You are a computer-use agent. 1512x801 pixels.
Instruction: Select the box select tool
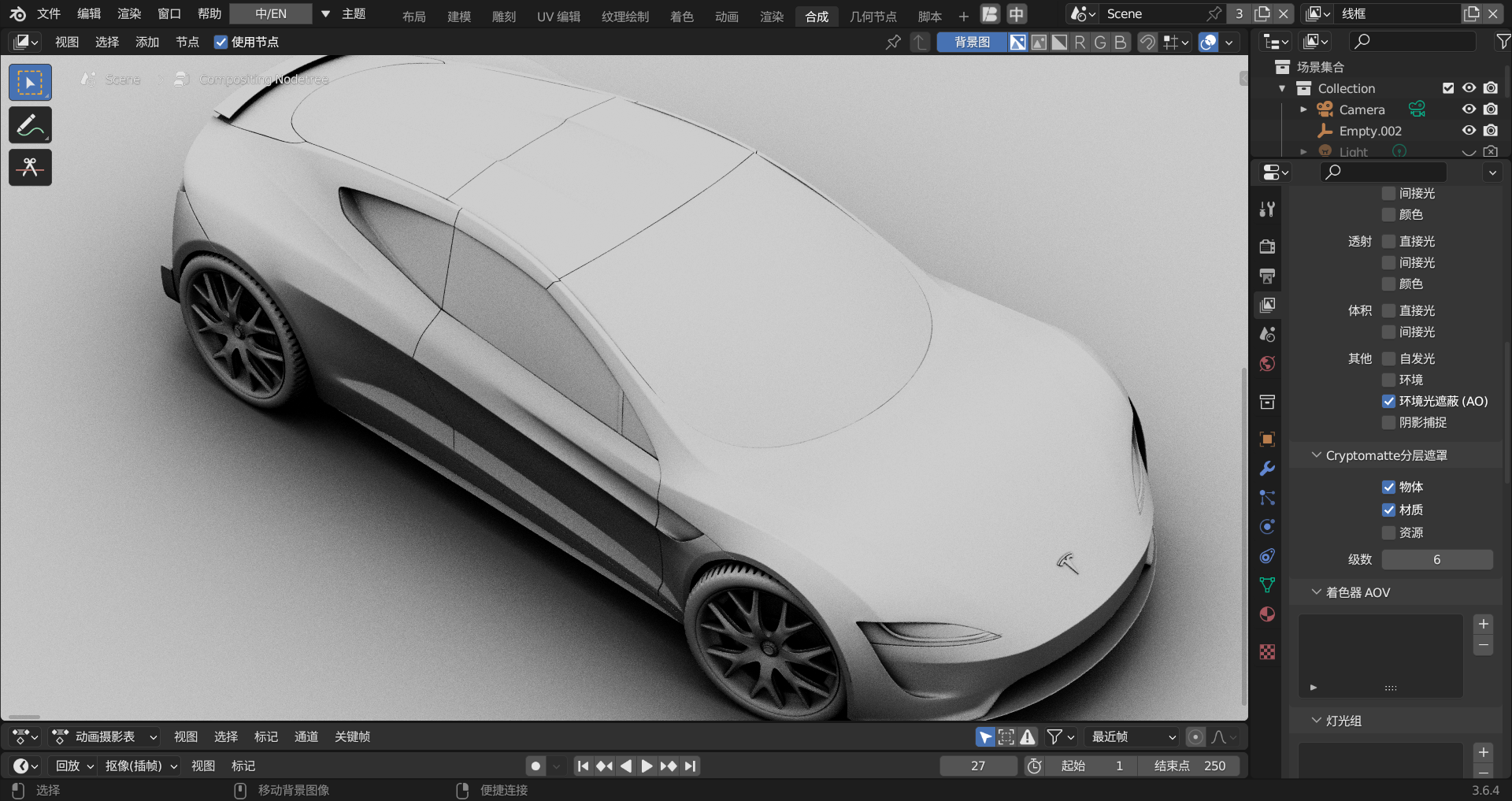30,83
